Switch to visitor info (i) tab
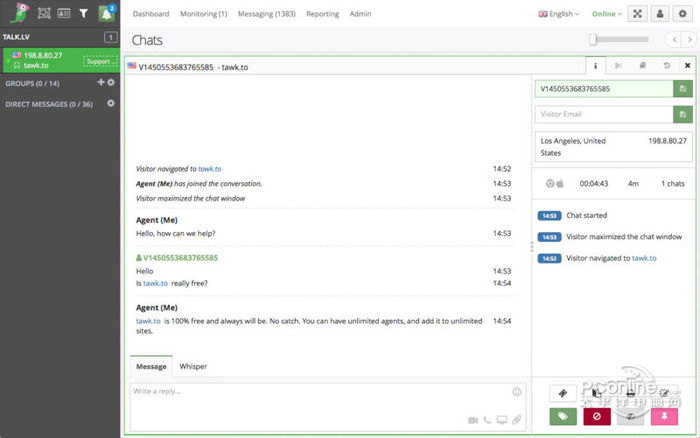The height and width of the screenshot is (438, 700). click(596, 66)
